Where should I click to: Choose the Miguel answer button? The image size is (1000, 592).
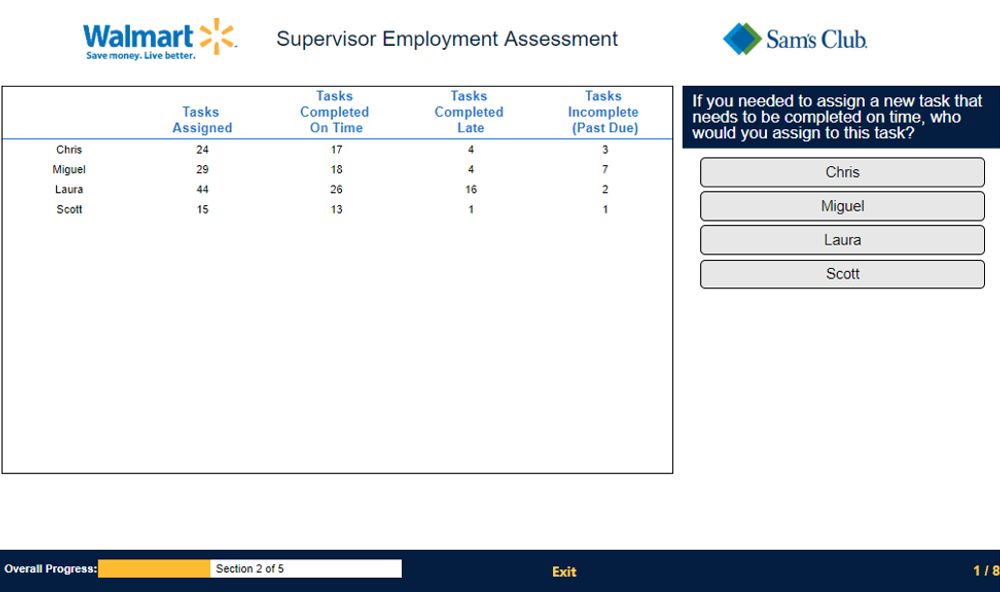tap(842, 206)
